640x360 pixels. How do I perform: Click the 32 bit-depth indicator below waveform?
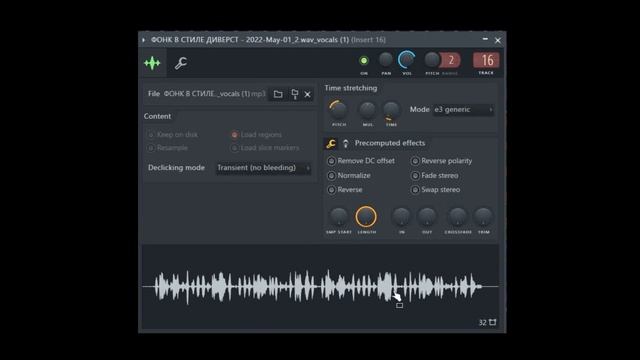point(482,322)
